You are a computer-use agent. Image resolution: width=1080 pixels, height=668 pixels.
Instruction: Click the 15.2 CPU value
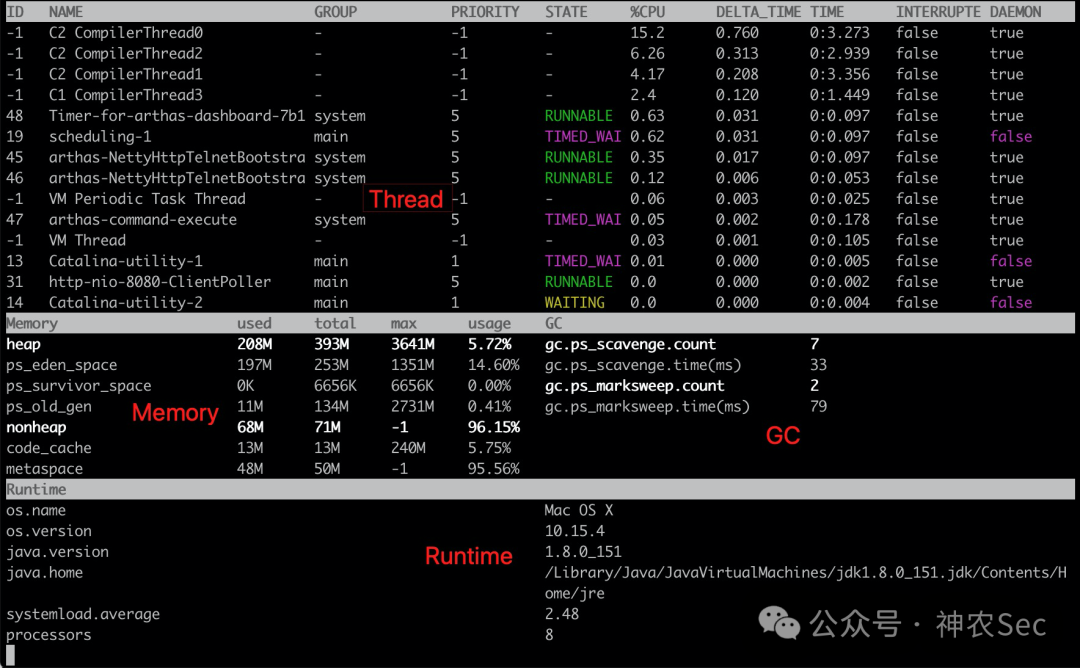[x=647, y=33]
